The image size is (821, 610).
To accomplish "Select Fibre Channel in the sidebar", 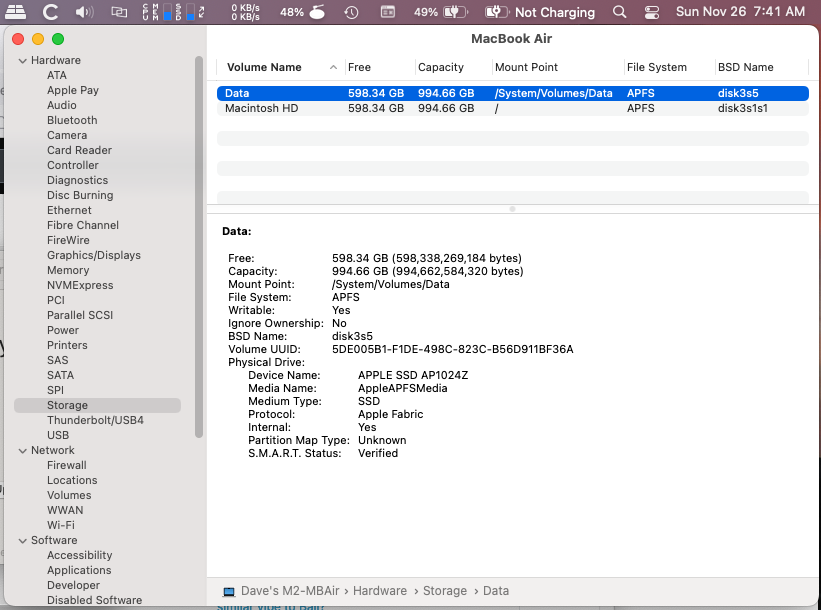I will [83, 225].
